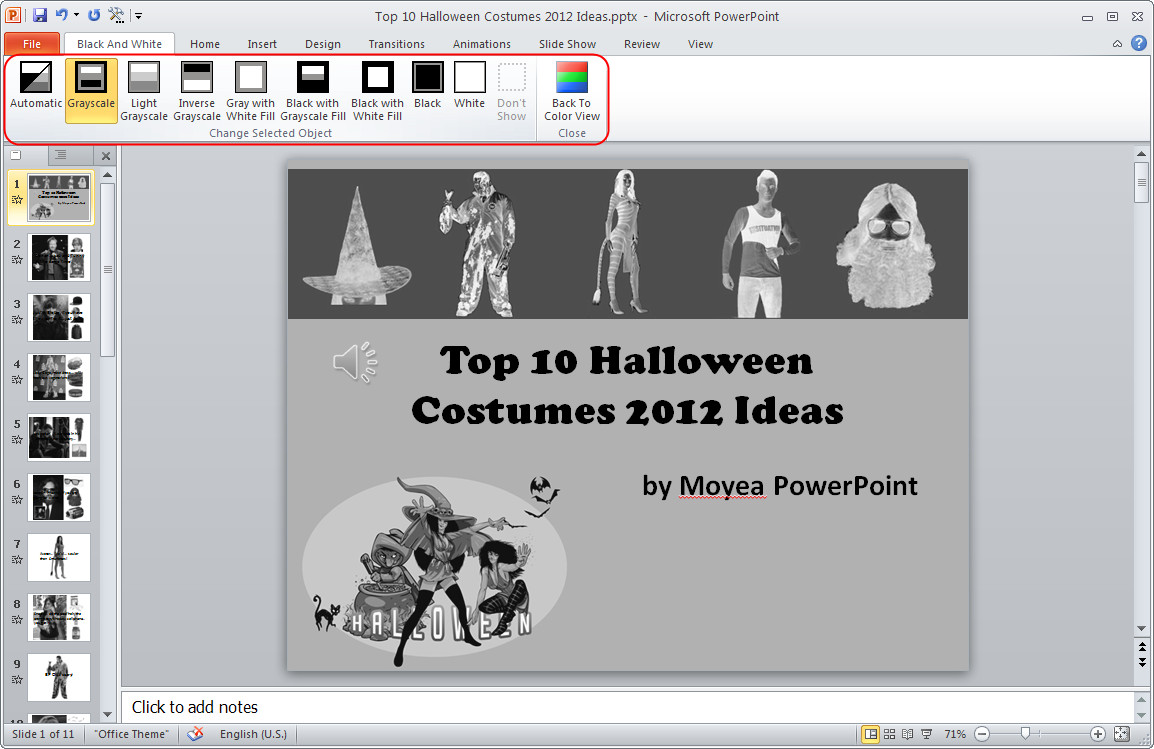The height and width of the screenshot is (749, 1154).
Task: Toggle the White display mode
Action: coord(469,90)
